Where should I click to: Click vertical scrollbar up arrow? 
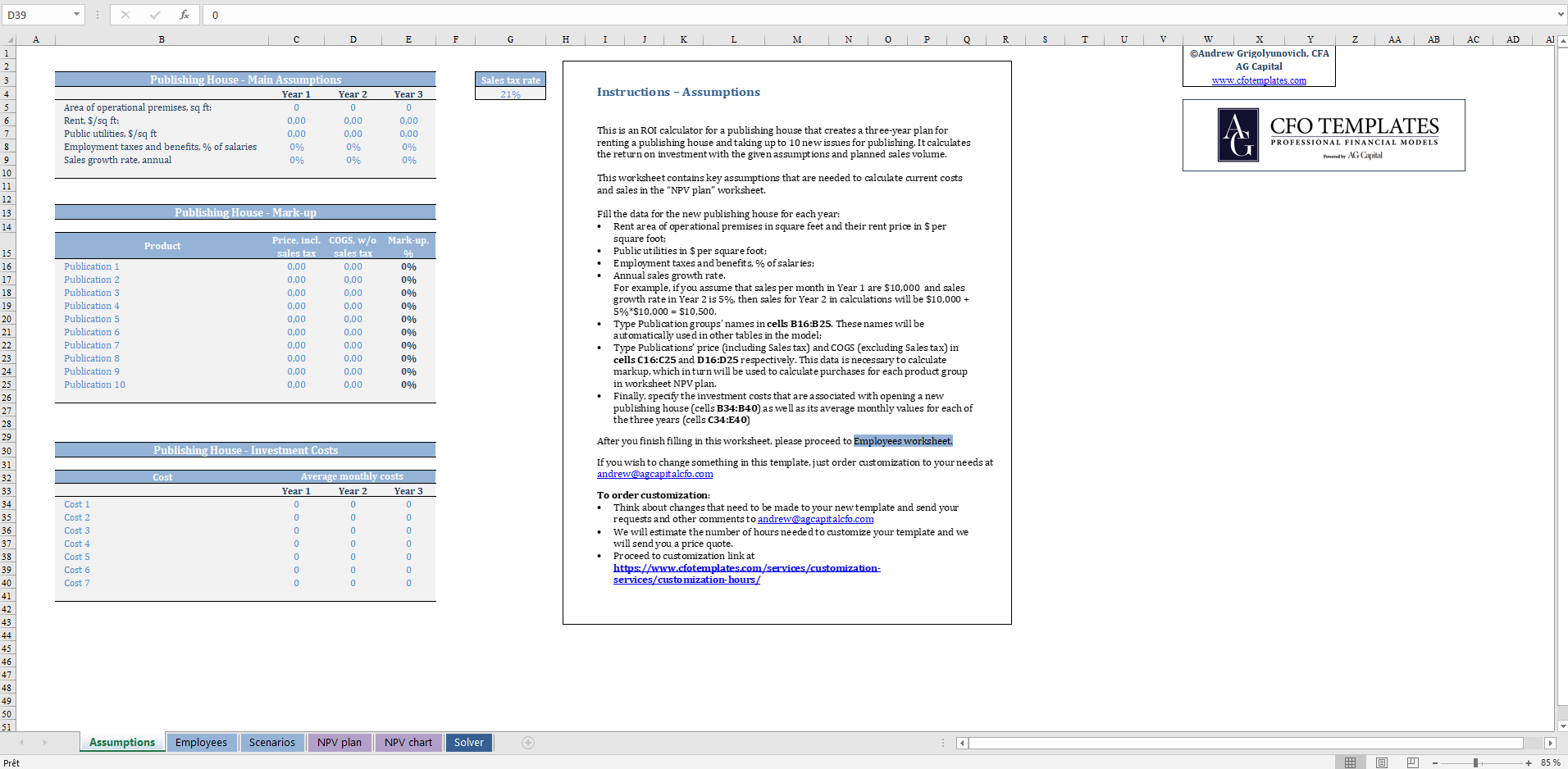[1562, 39]
